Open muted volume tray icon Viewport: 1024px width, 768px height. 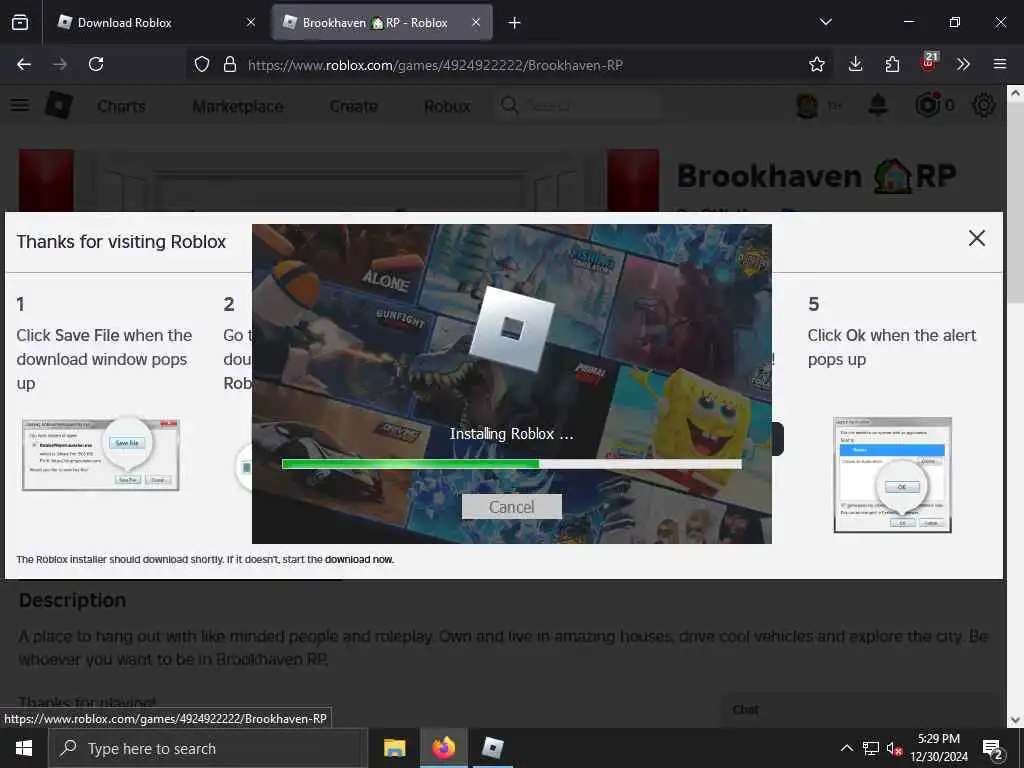coord(894,748)
